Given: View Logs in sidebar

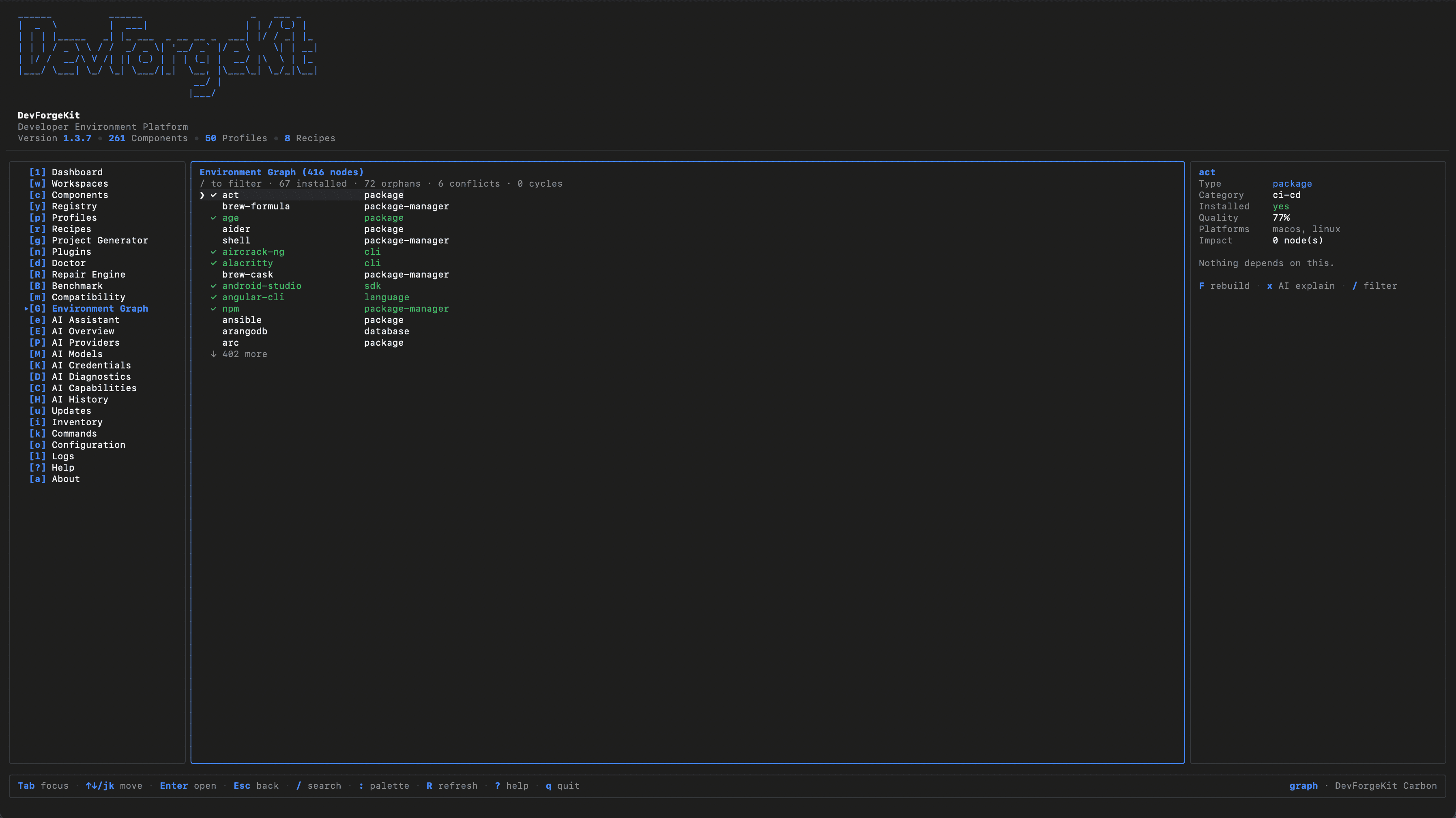Looking at the screenshot, I should pos(52,456).
